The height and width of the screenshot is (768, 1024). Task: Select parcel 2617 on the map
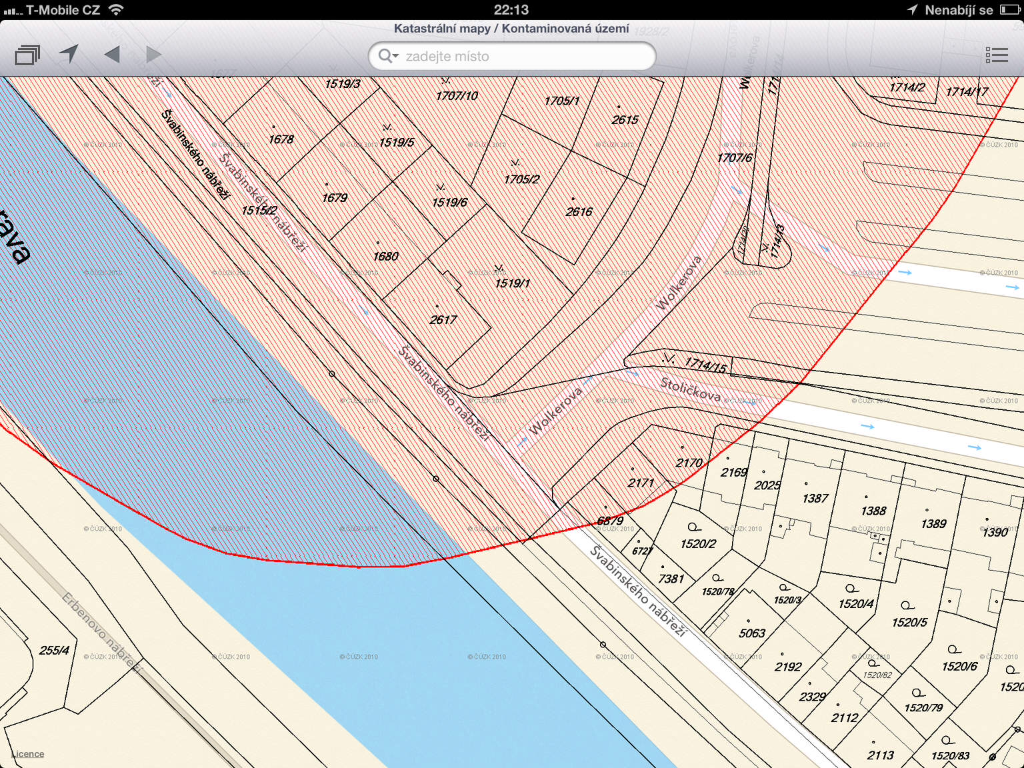[x=443, y=319]
